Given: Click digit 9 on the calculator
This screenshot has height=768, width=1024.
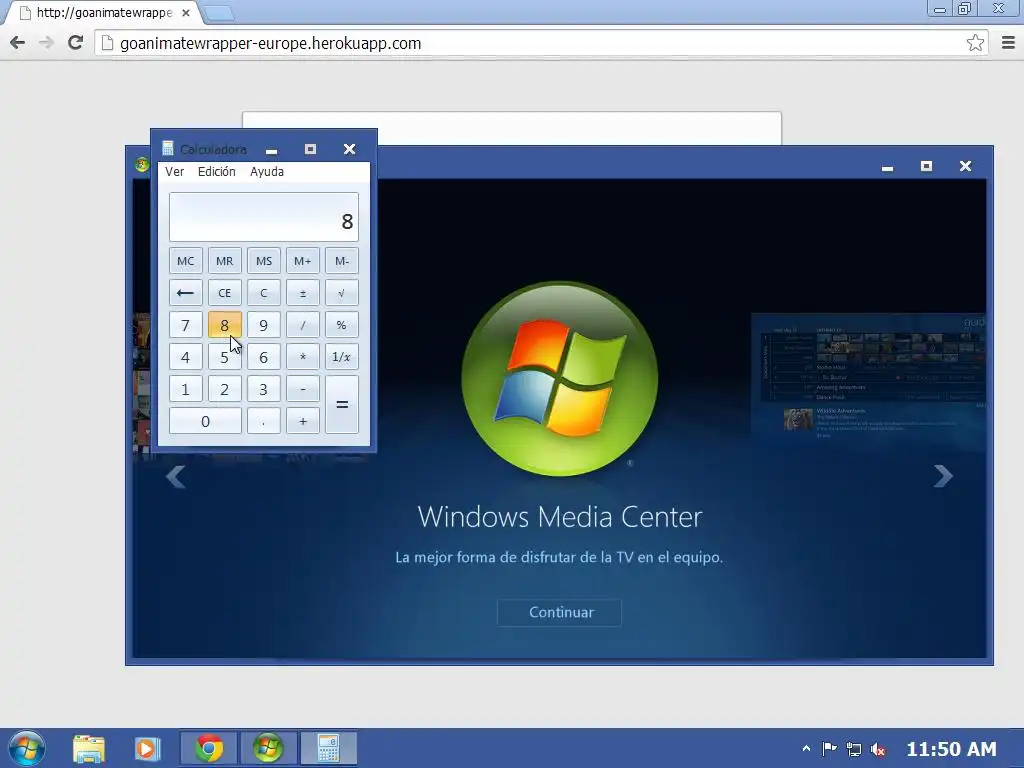Looking at the screenshot, I should coord(264,325).
